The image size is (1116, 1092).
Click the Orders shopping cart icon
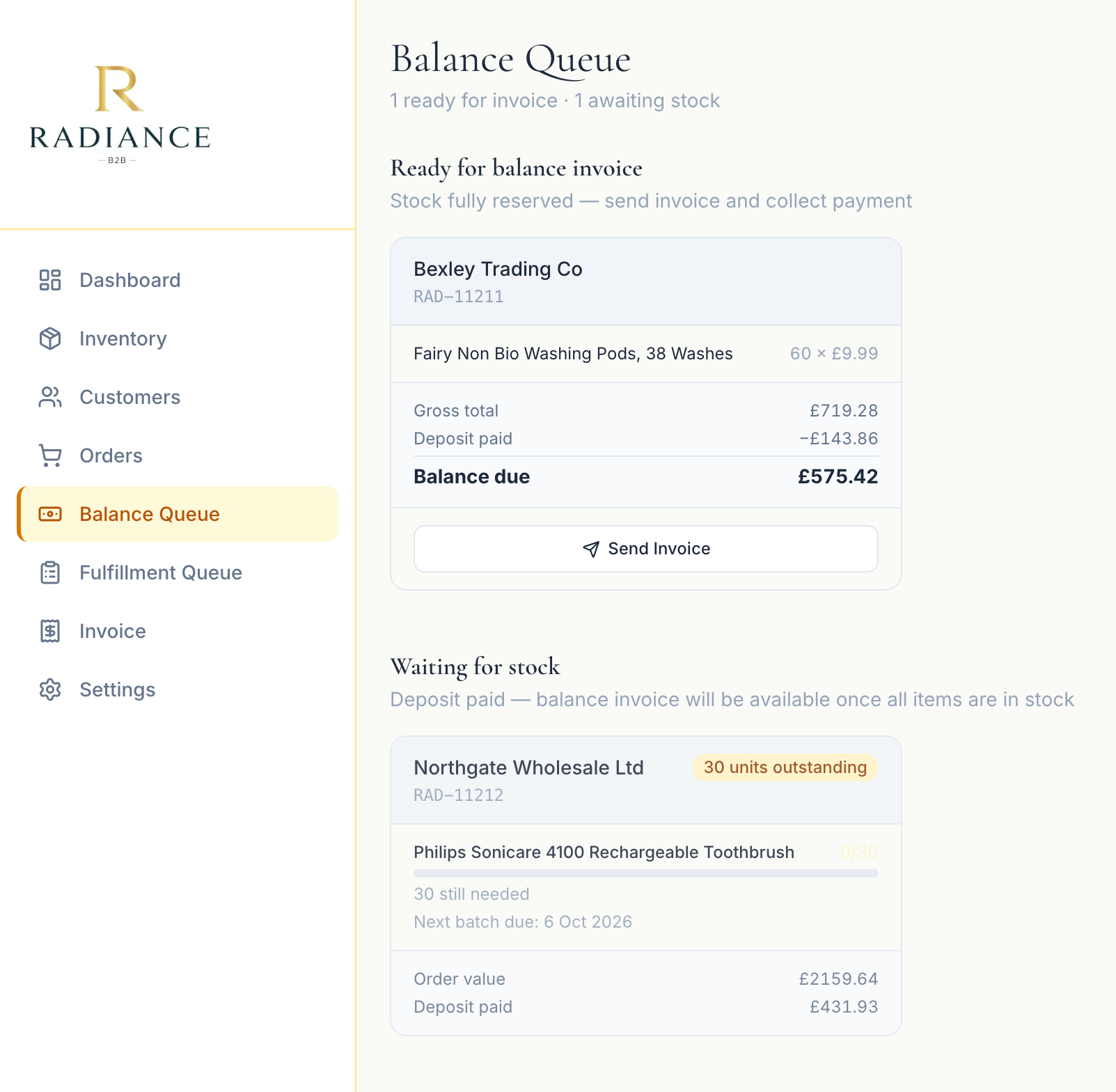click(x=50, y=455)
